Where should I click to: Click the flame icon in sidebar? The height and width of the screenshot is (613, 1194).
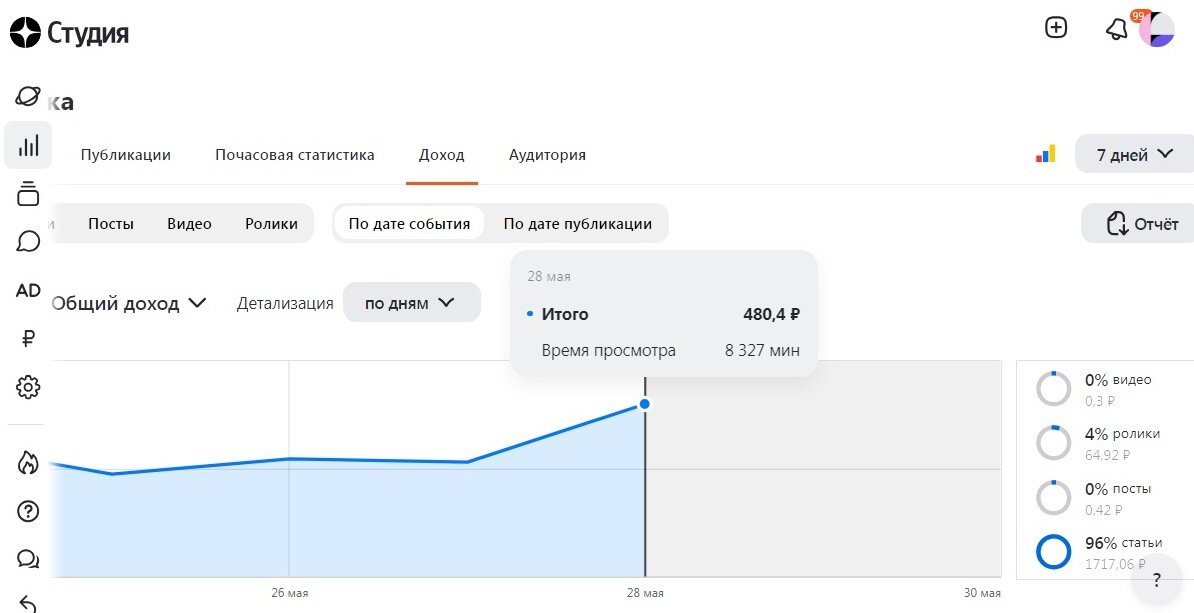pyautogui.click(x=28, y=462)
